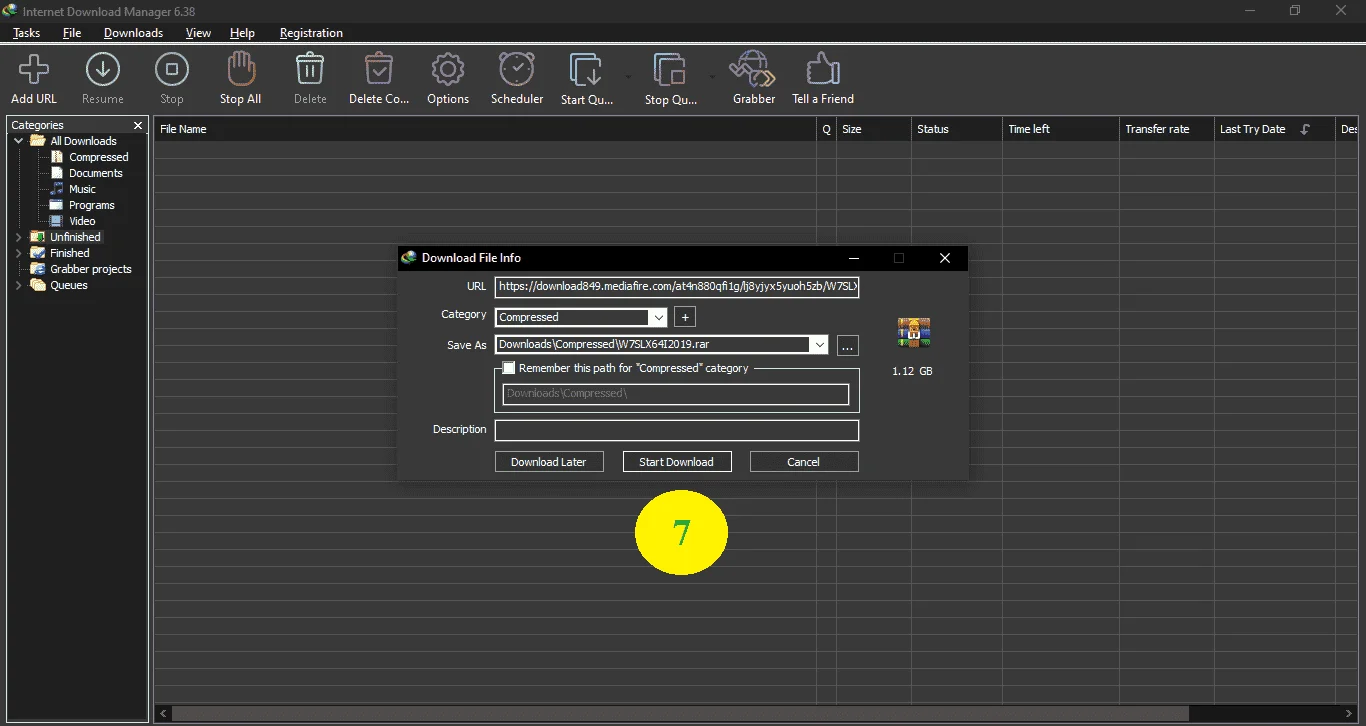Enable Remember this path for Compressed category
The image size is (1366, 726).
click(509, 368)
